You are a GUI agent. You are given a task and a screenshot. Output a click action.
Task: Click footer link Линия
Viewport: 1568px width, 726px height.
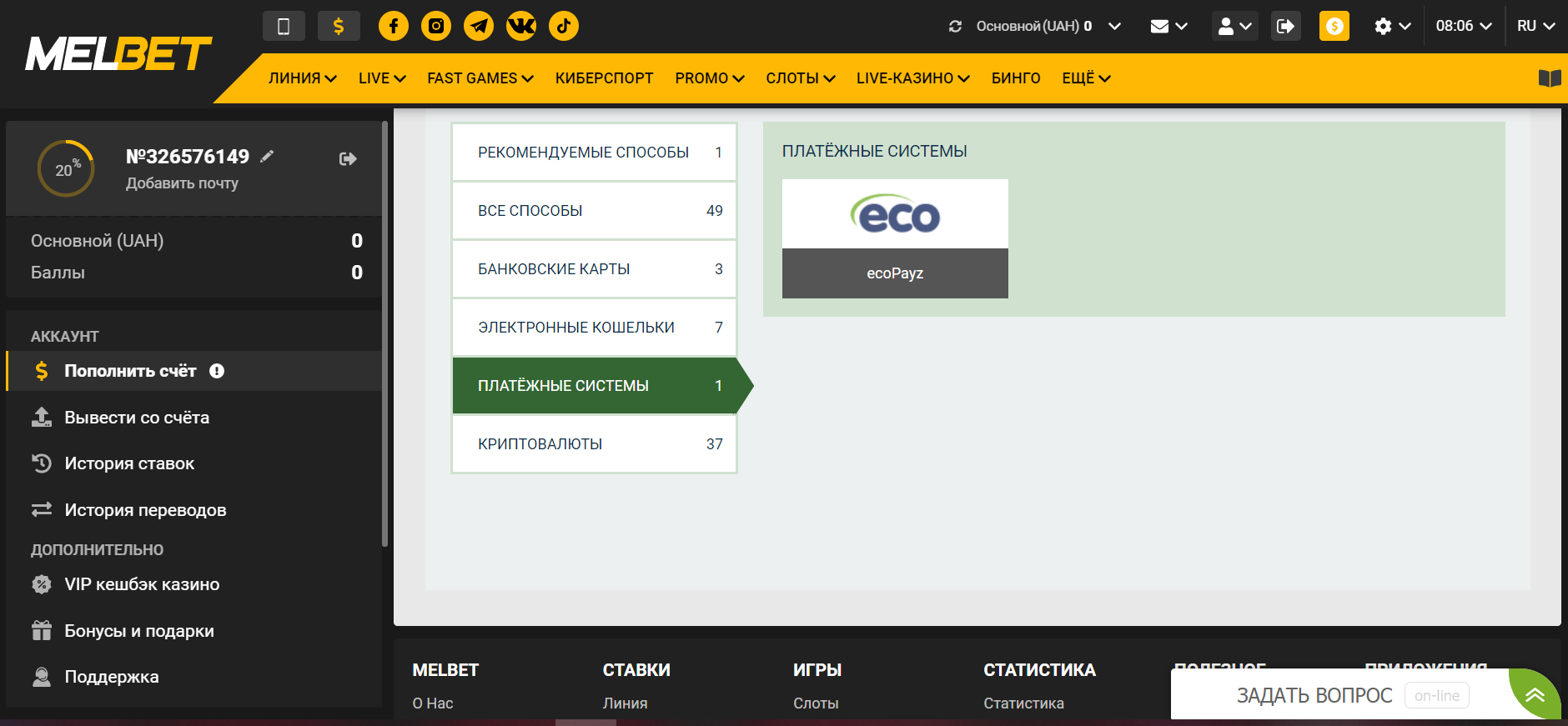(x=626, y=703)
